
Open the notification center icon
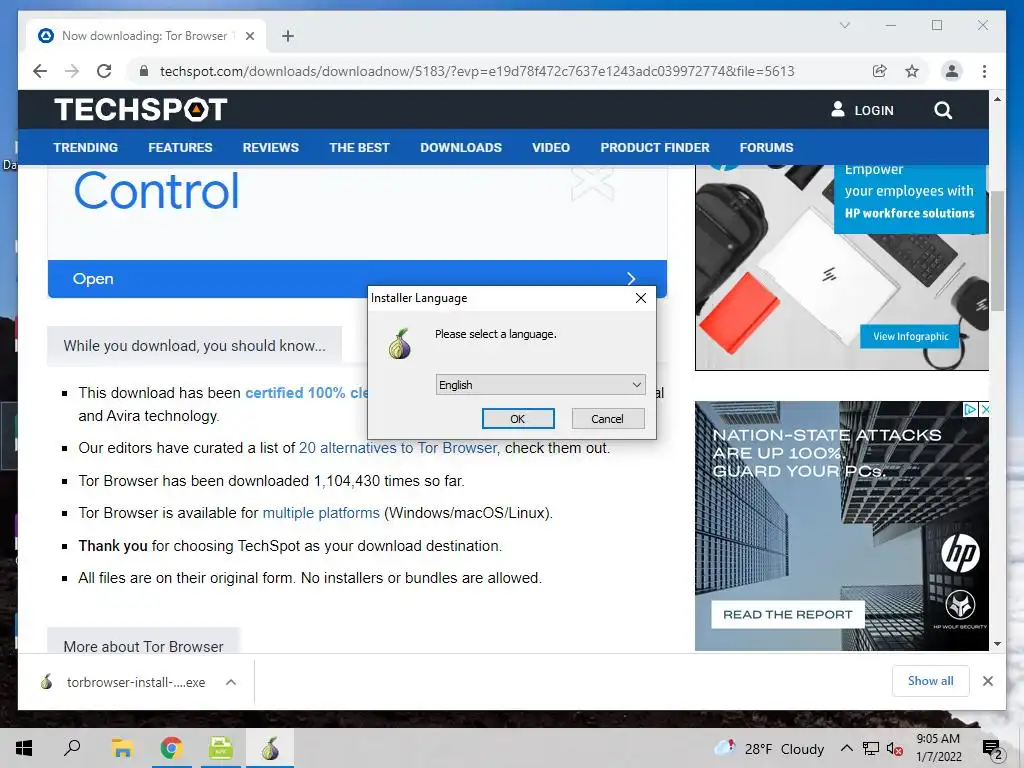(x=992, y=749)
